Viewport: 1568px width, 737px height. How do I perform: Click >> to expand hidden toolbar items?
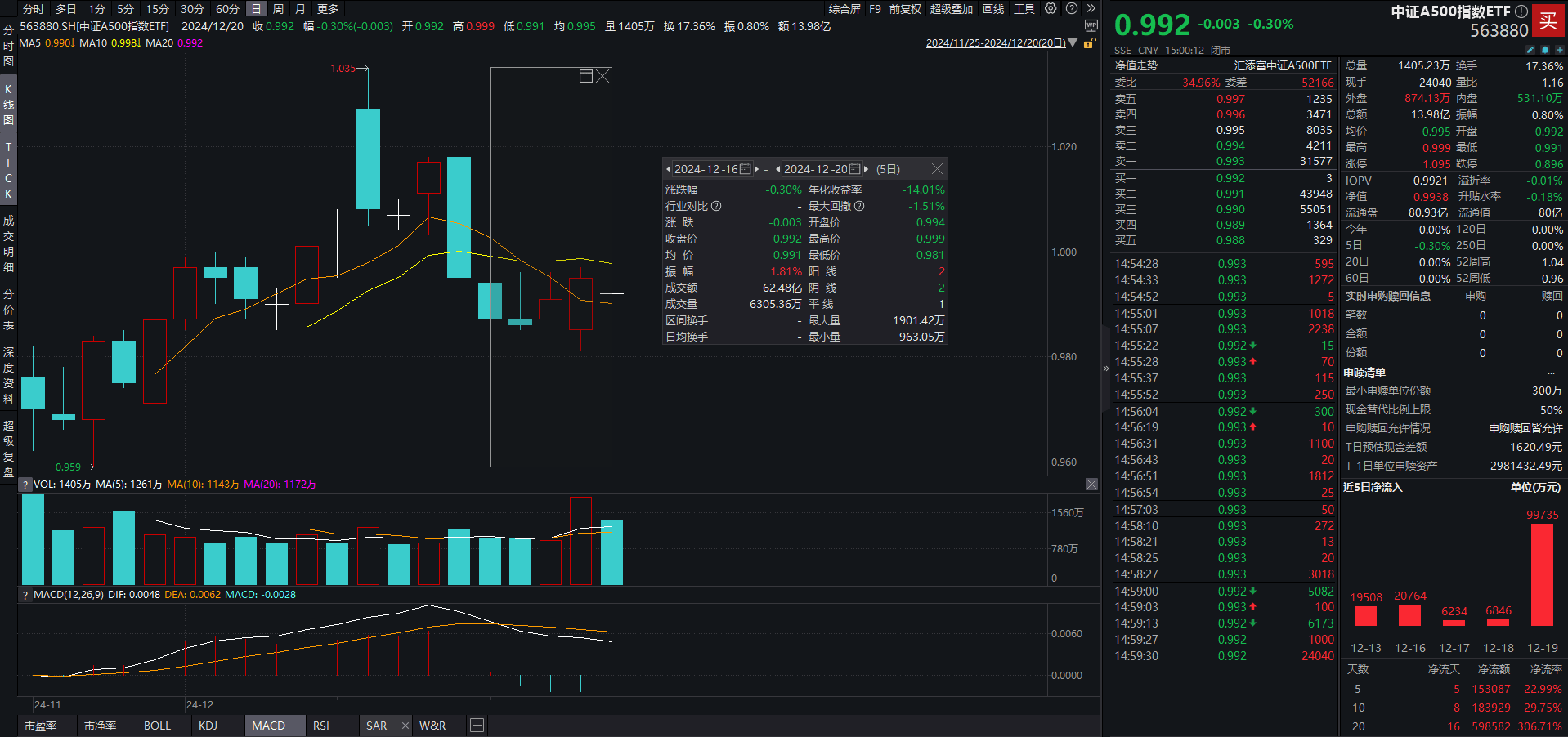click(1091, 9)
